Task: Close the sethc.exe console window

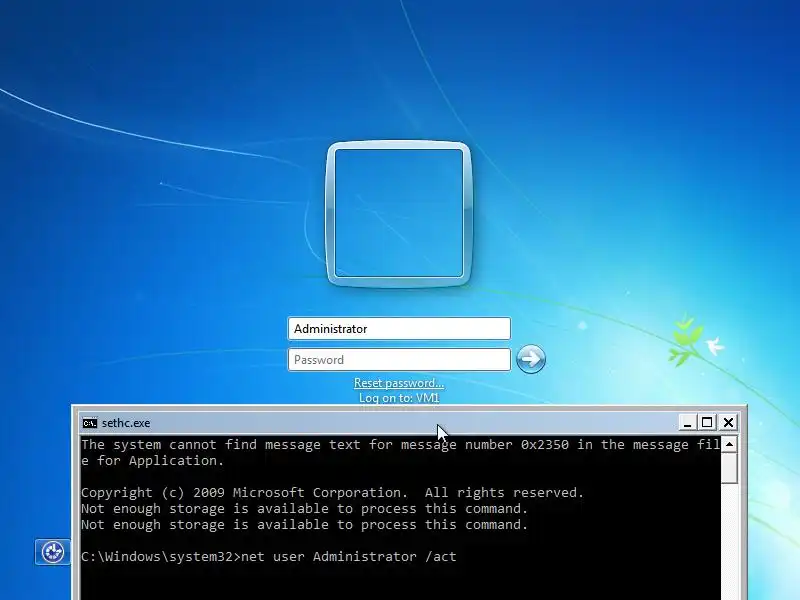Action: (728, 422)
